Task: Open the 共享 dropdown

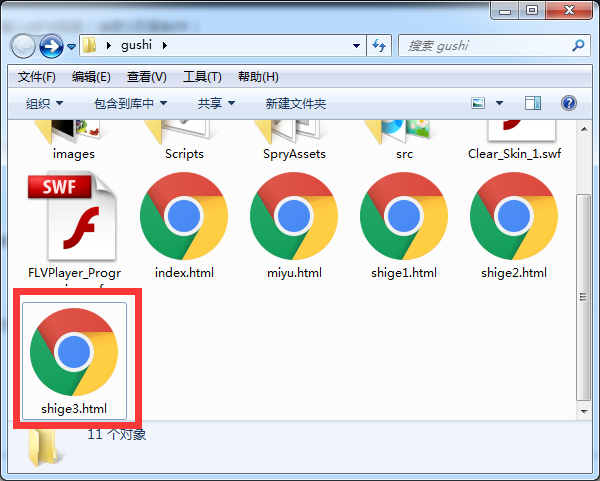Action: pyautogui.click(x=216, y=103)
